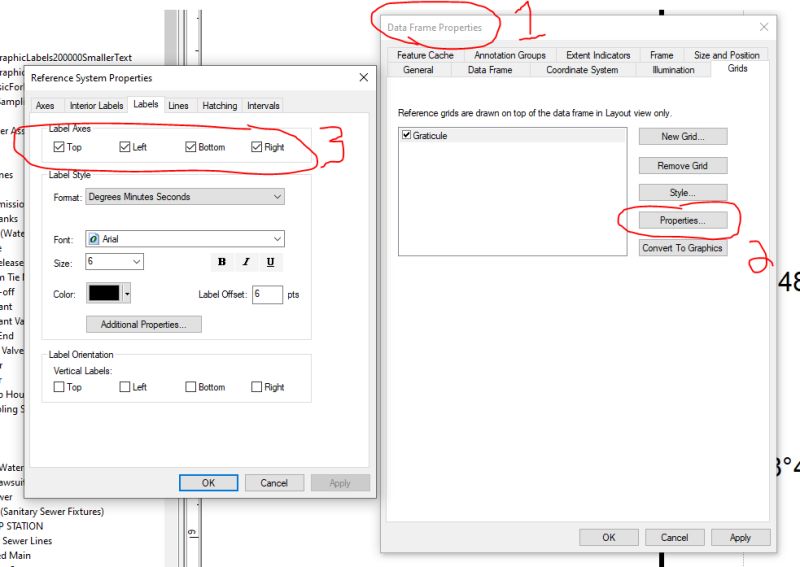Open the Illumination tab
This screenshot has width=800, height=567.
click(x=673, y=70)
